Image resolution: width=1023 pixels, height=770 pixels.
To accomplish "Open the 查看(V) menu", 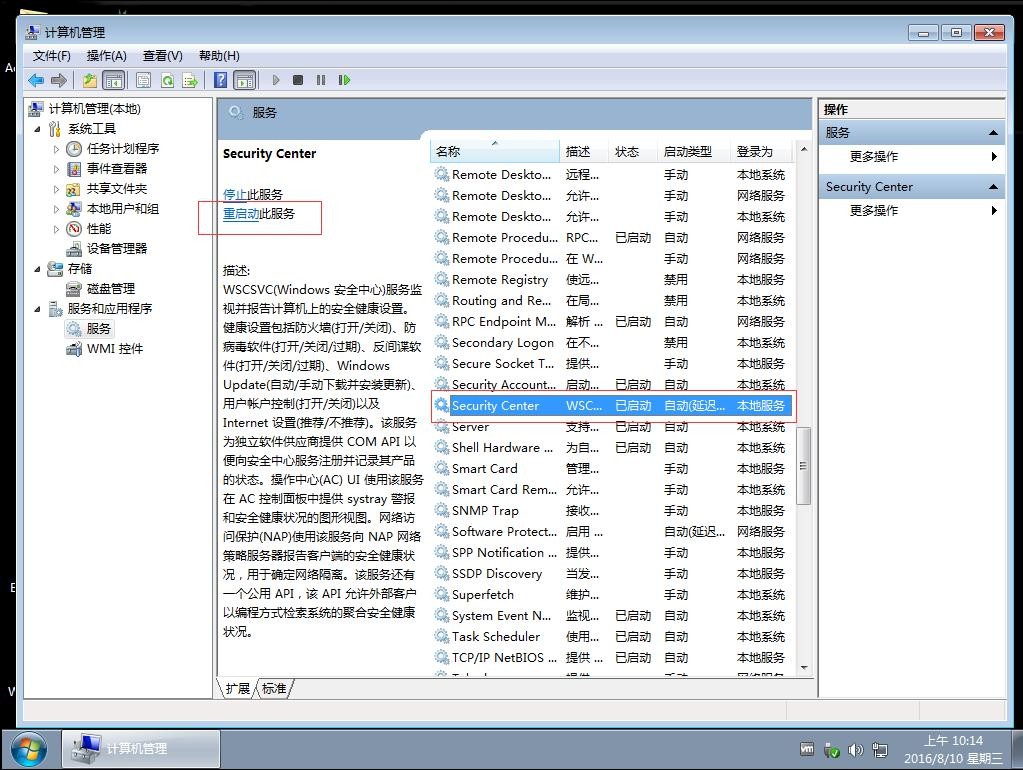I will tap(162, 56).
